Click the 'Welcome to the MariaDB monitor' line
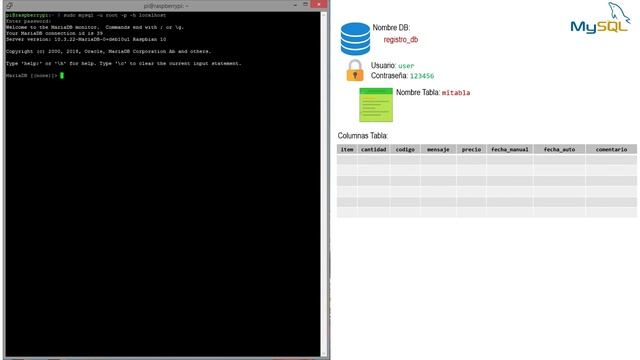Viewport: 640px width, 360px height. [x=95, y=27]
